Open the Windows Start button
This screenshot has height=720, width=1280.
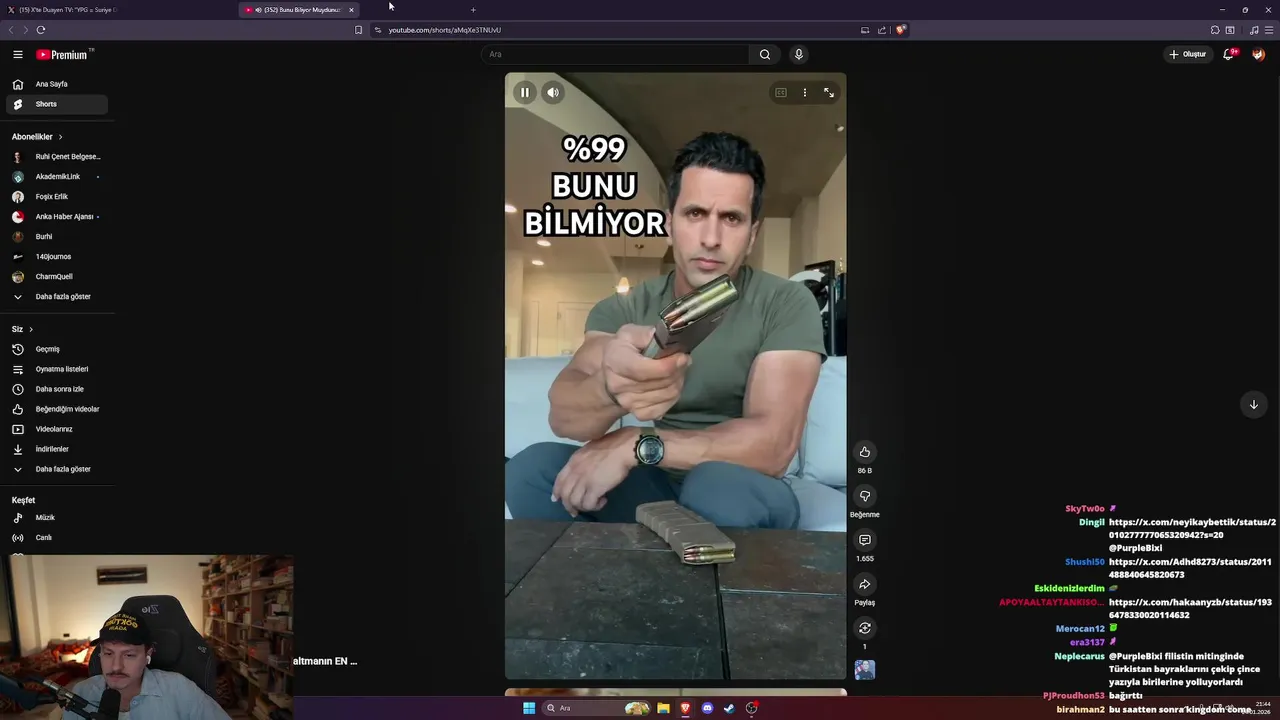[529, 708]
